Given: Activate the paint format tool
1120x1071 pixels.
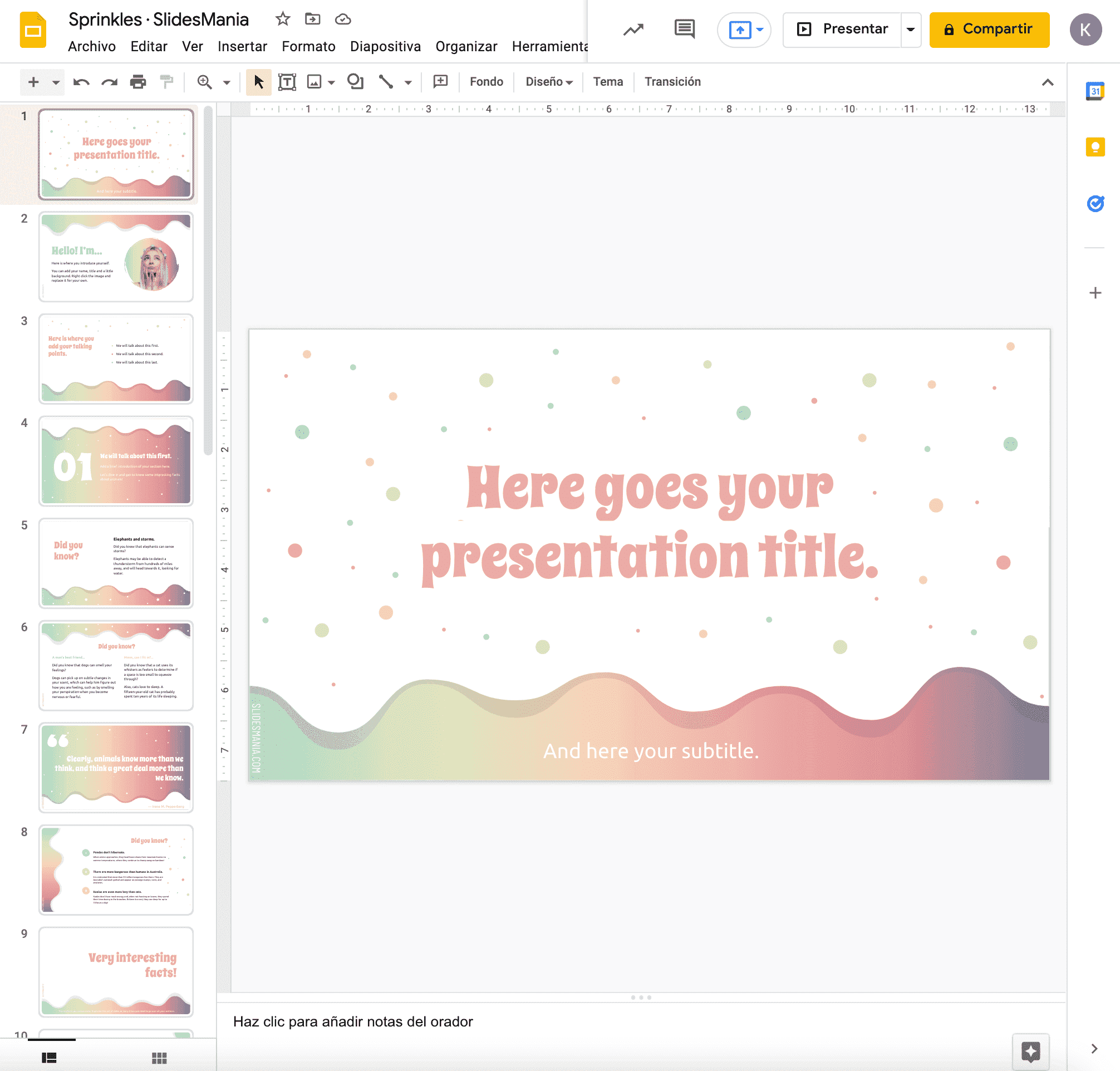Looking at the screenshot, I should [166, 82].
